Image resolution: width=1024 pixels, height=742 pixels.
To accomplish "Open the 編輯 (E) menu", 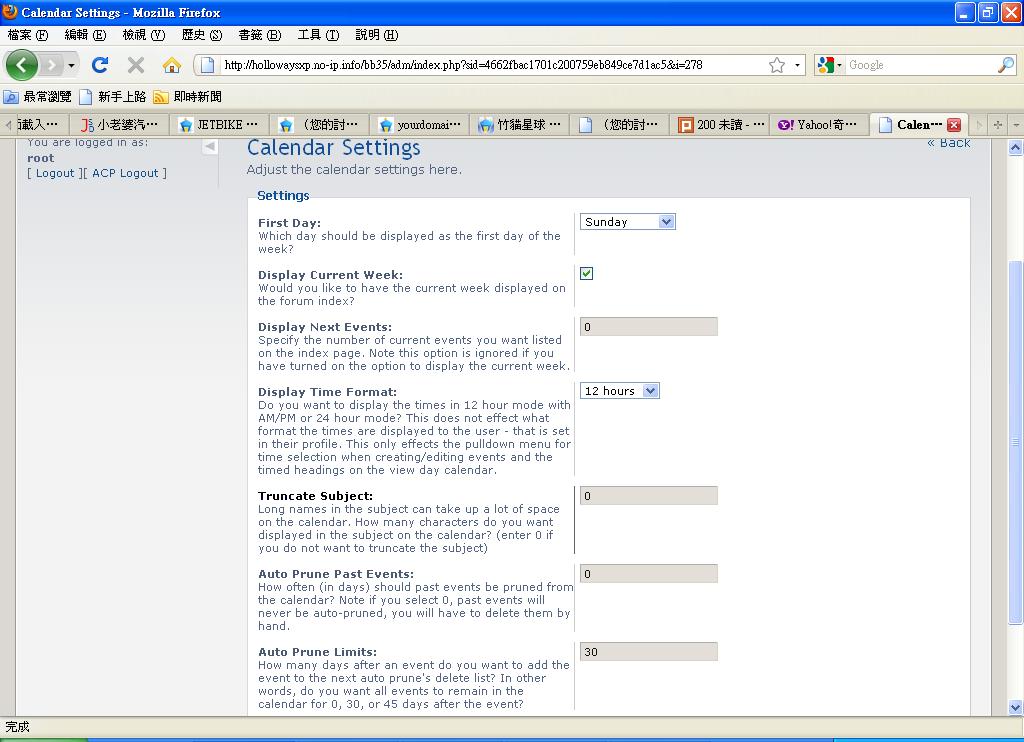I will click(86, 35).
